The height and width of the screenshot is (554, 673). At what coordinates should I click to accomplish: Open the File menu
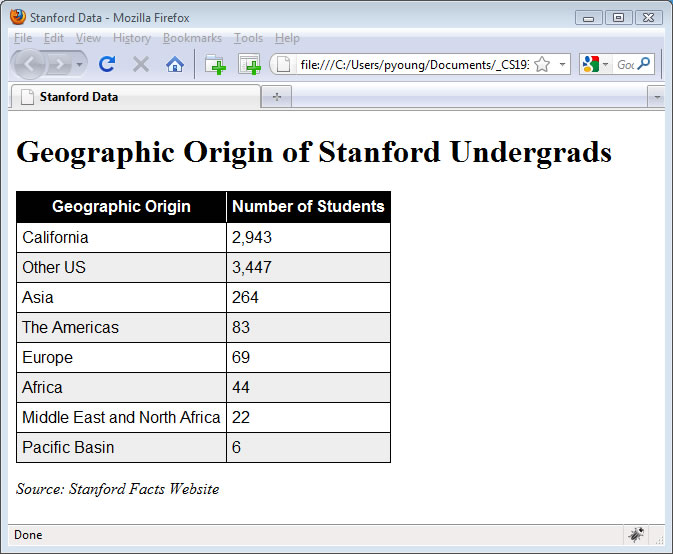pyautogui.click(x=23, y=38)
